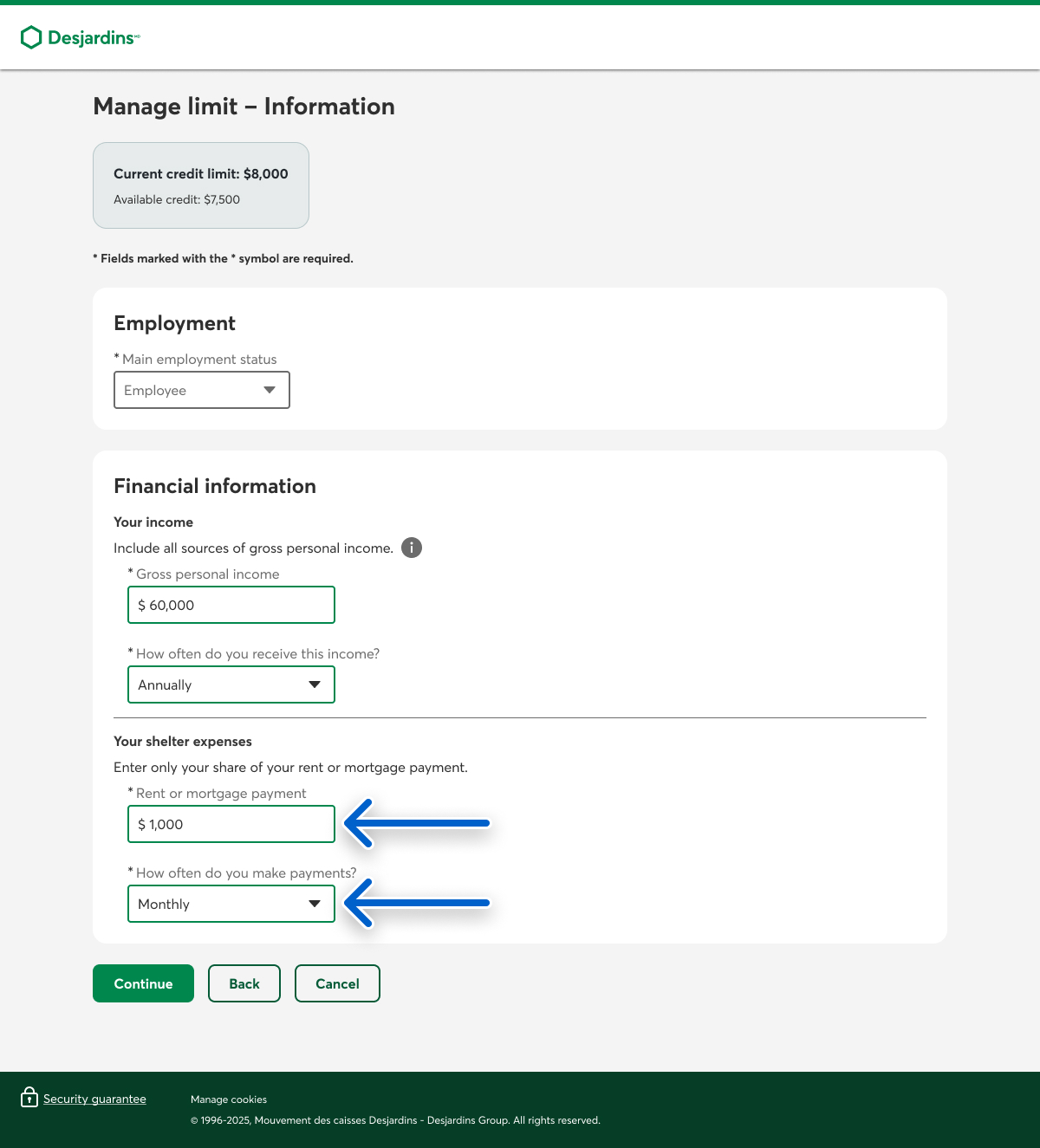Open the Main employment status dropdown
1040x1148 pixels.
(x=202, y=390)
